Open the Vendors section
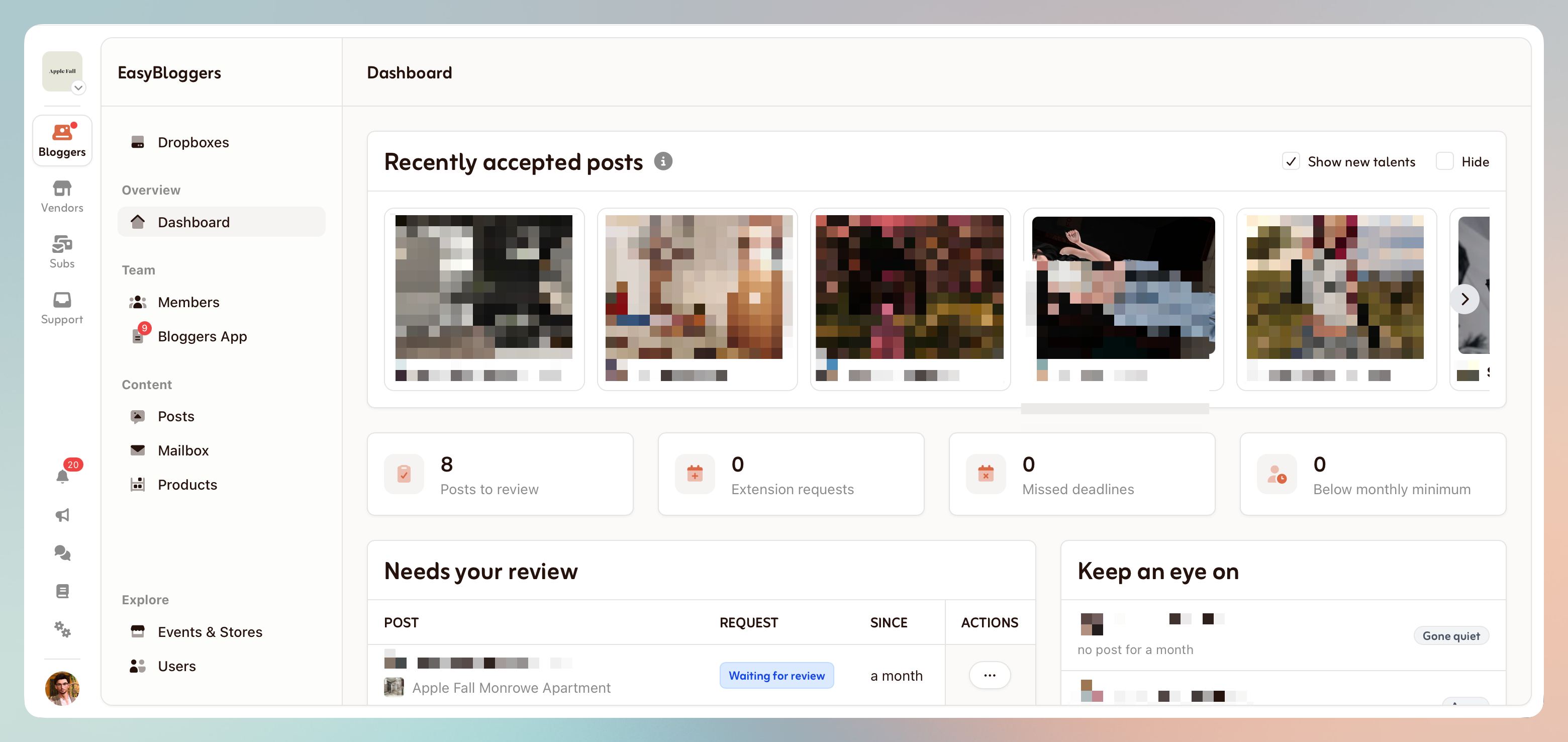 click(x=62, y=196)
